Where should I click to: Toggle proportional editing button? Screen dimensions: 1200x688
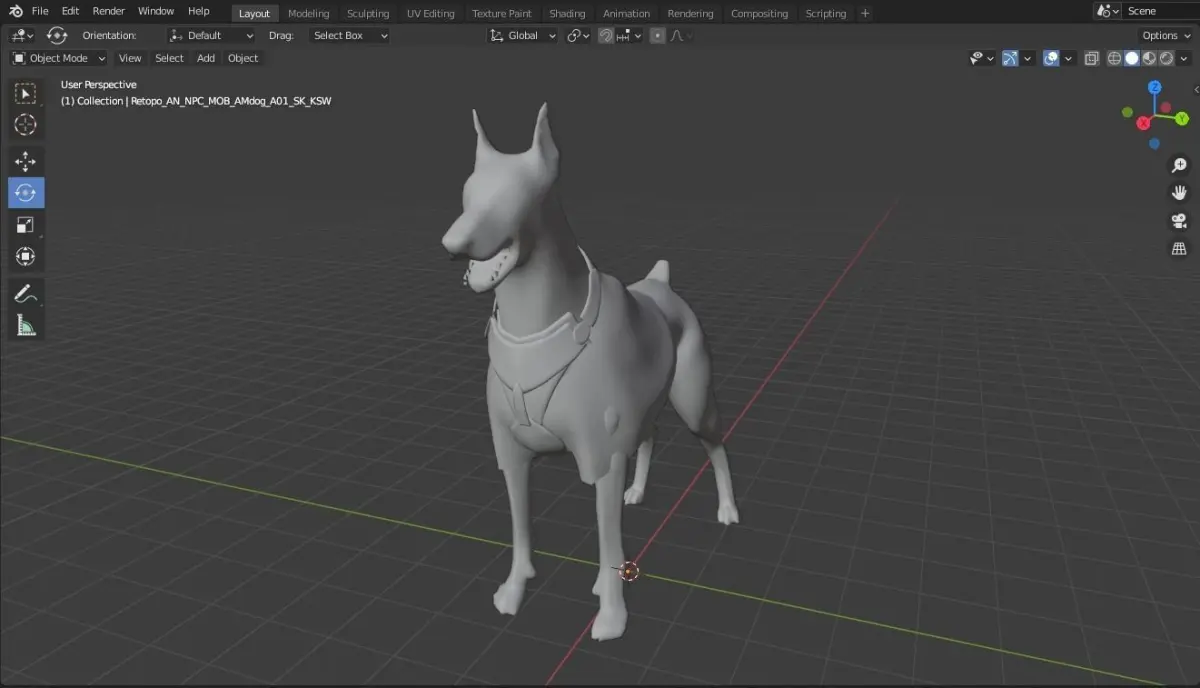point(657,35)
